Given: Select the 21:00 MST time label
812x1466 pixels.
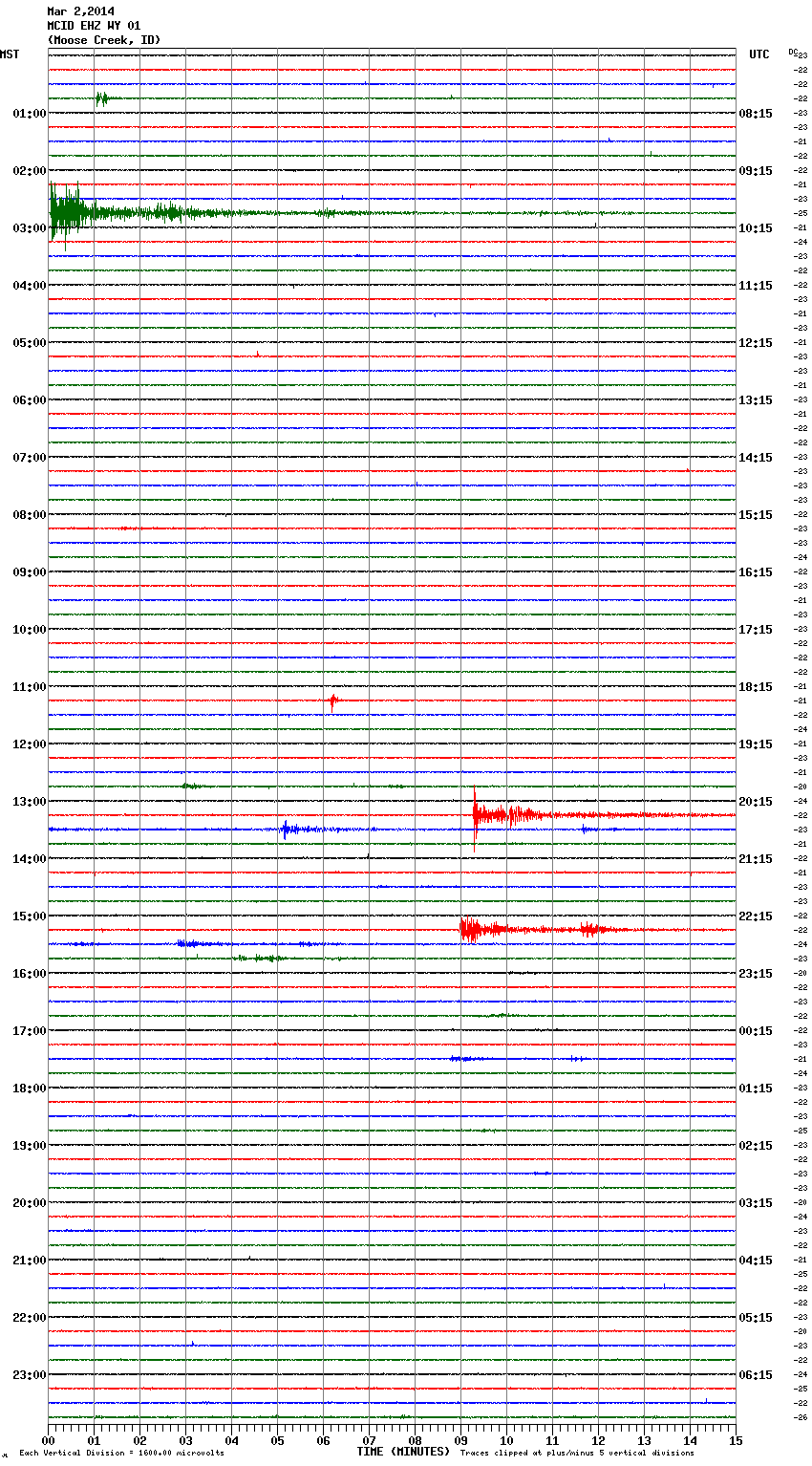Looking at the screenshot, I should click(29, 1261).
